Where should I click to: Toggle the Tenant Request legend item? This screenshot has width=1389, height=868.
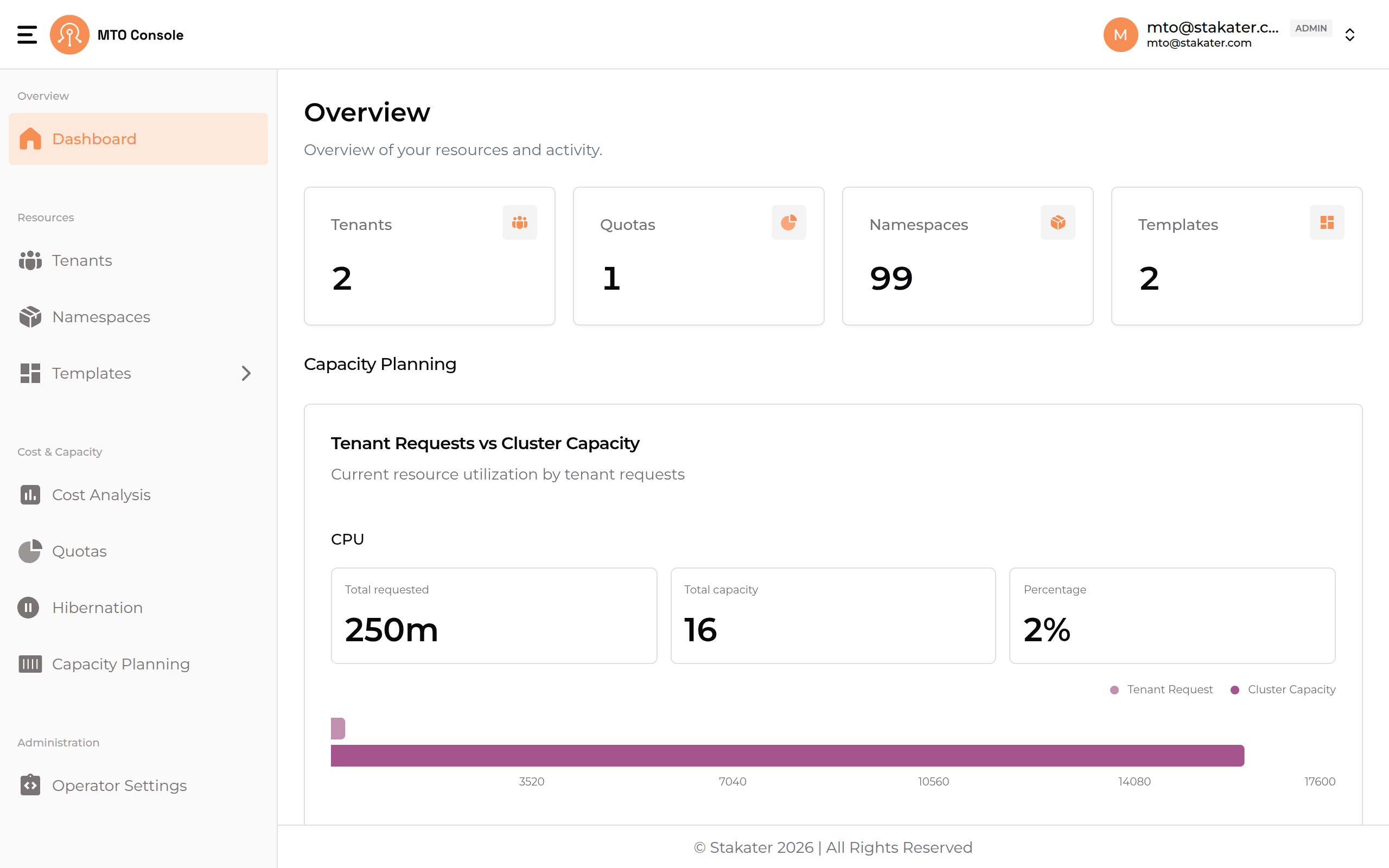pyautogui.click(x=1161, y=690)
